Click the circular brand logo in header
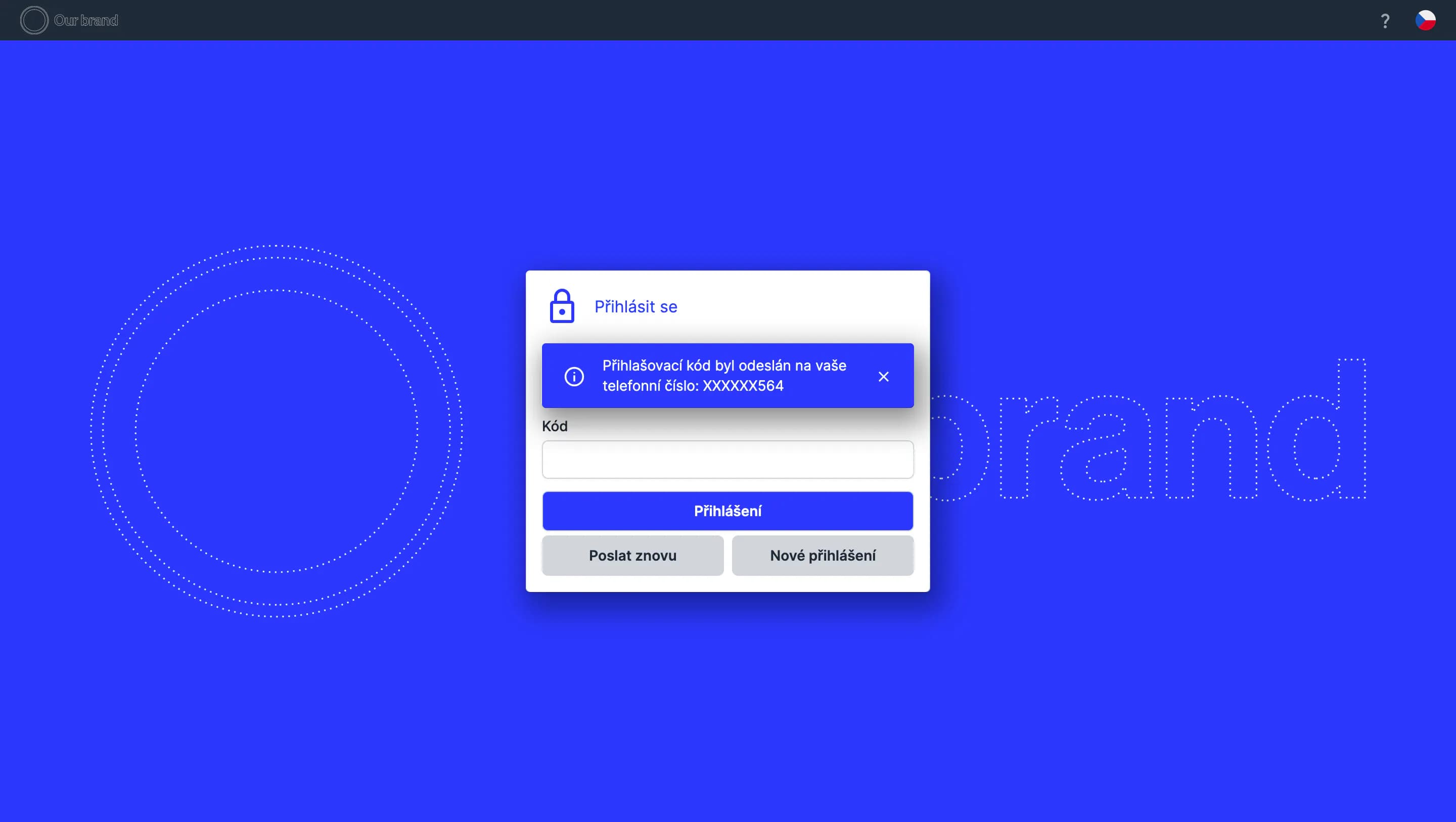This screenshot has width=1456, height=822. click(x=34, y=20)
